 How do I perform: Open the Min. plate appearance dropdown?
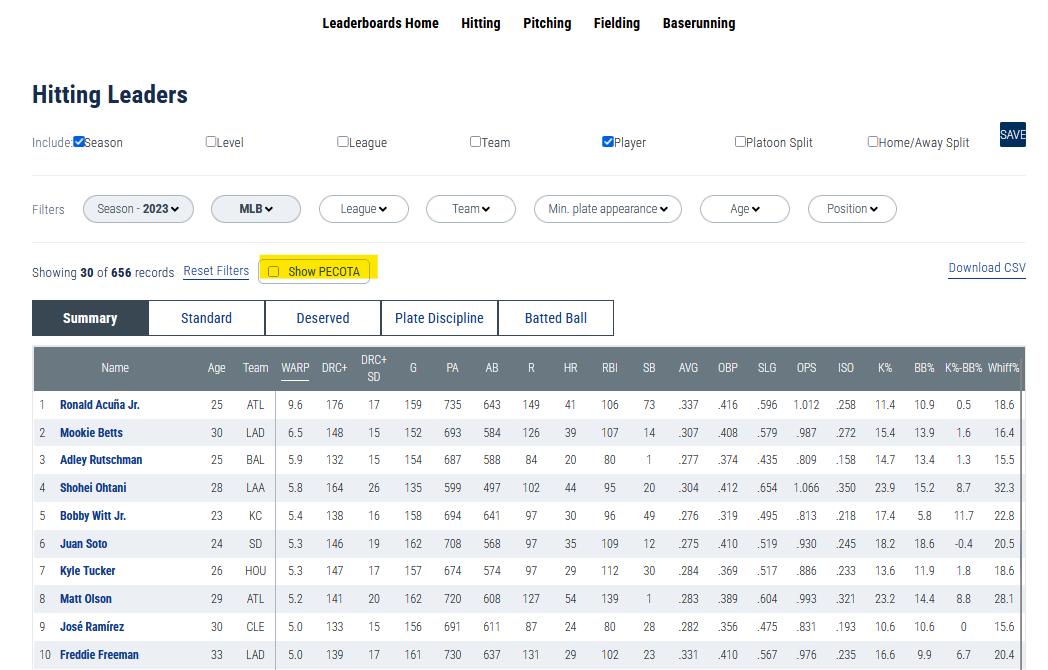coord(608,209)
